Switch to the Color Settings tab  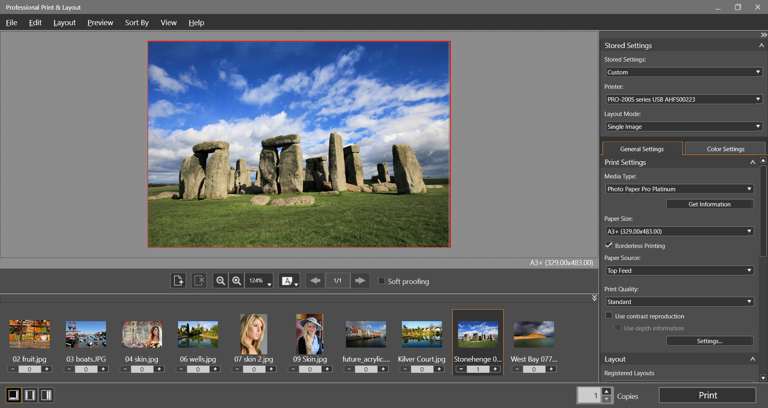click(725, 149)
